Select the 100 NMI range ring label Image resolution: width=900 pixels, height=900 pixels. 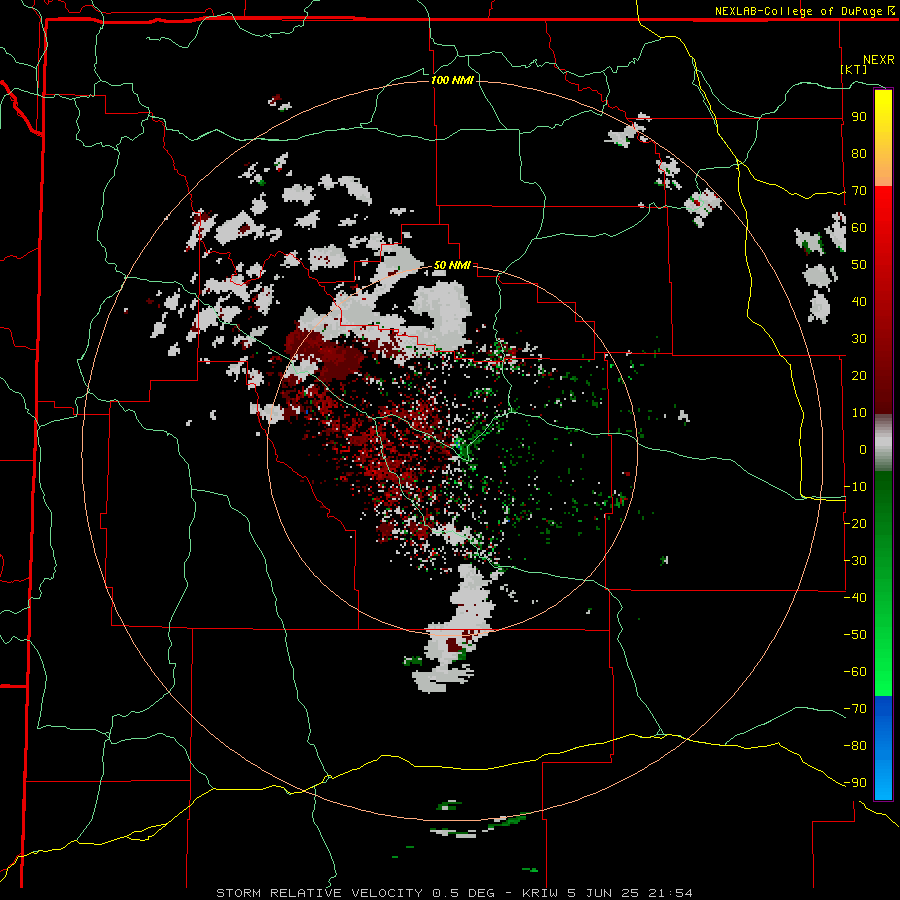[x=452, y=80]
